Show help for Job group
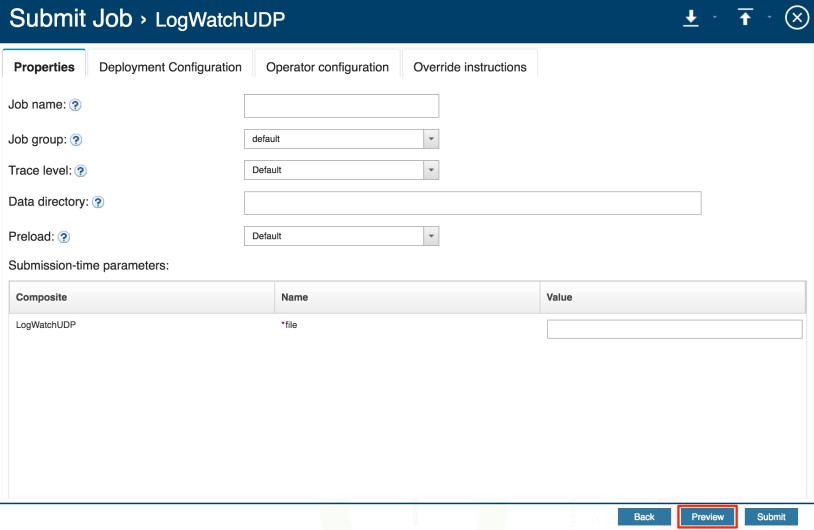 (x=76, y=140)
